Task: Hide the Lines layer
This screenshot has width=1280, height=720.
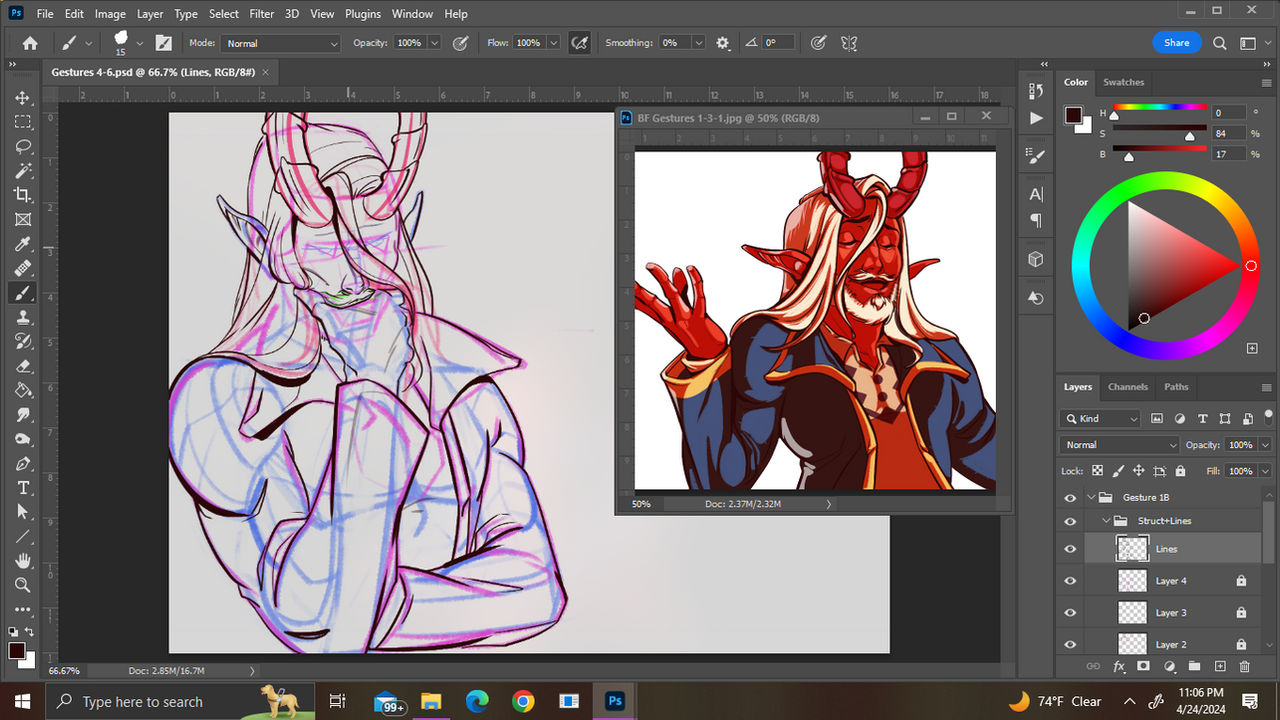Action: point(1070,548)
